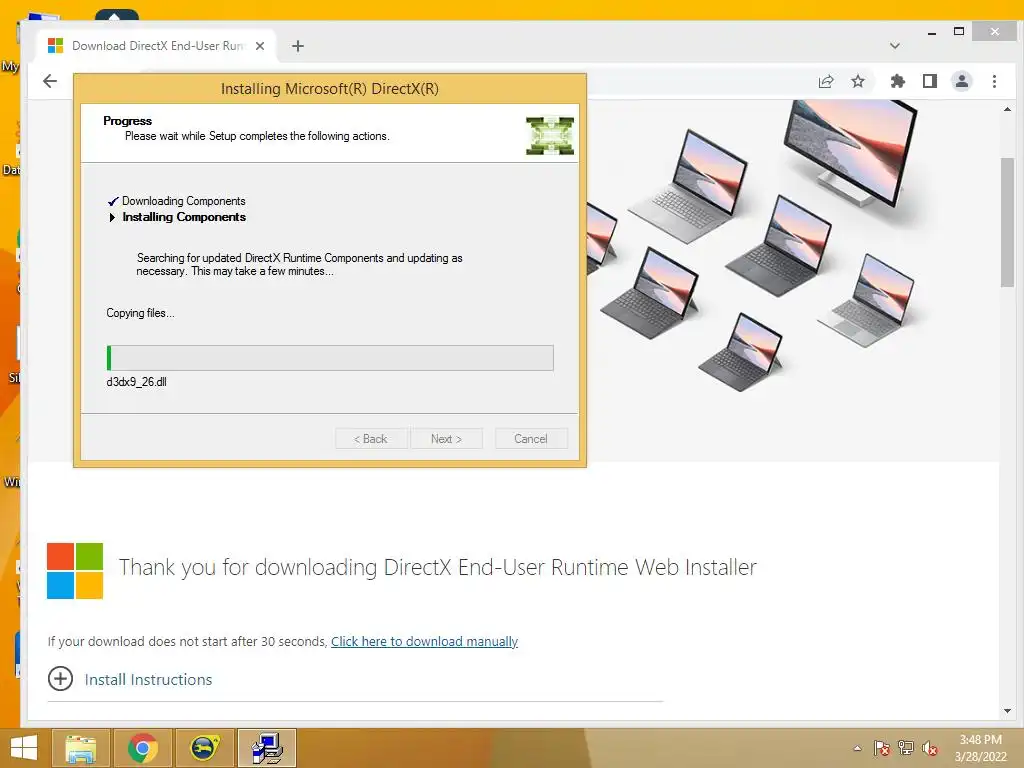
Task: Open File Explorer from the taskbar
Action: click(80, 748)
